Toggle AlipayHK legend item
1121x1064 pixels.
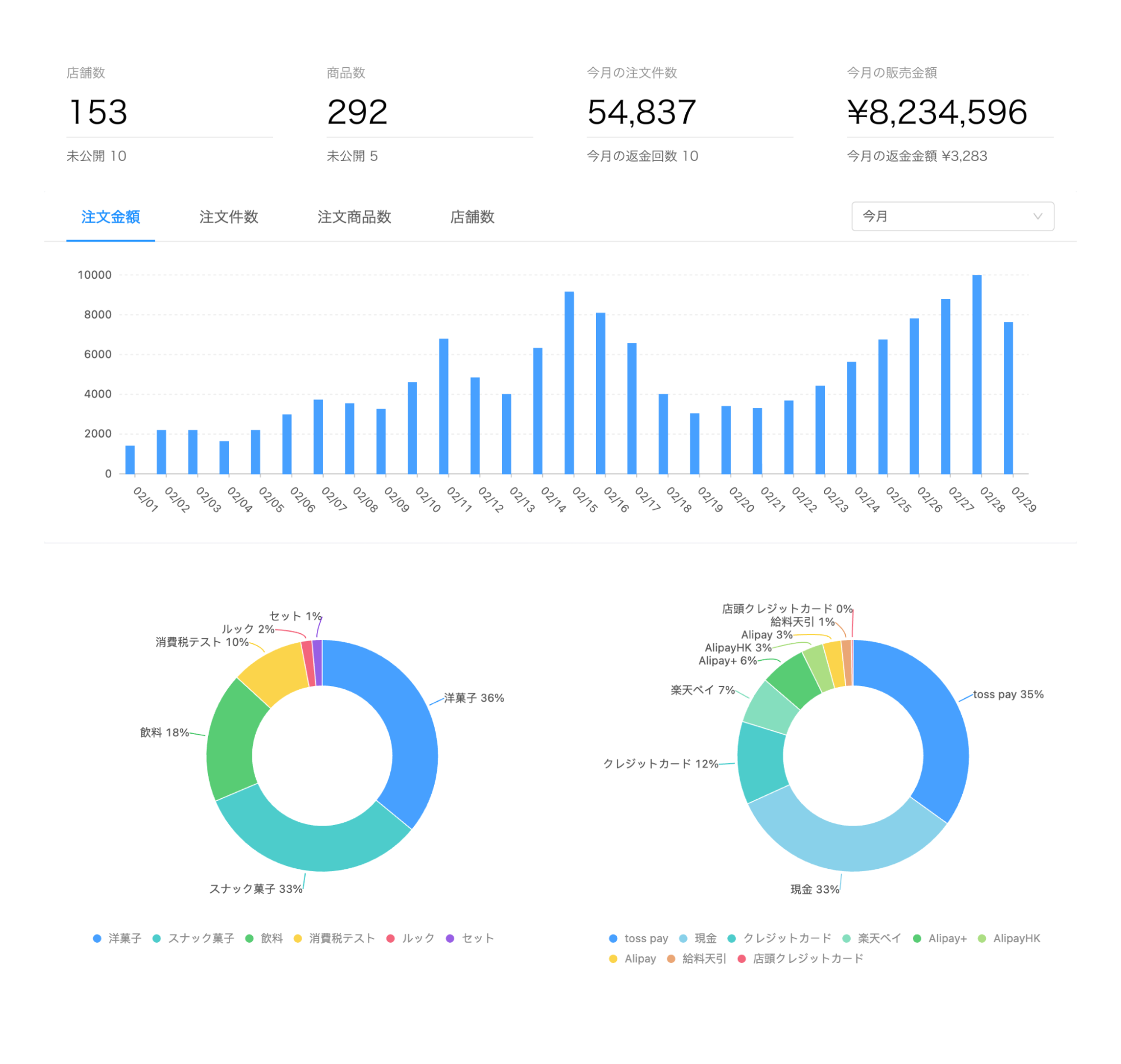point(1009,938)
